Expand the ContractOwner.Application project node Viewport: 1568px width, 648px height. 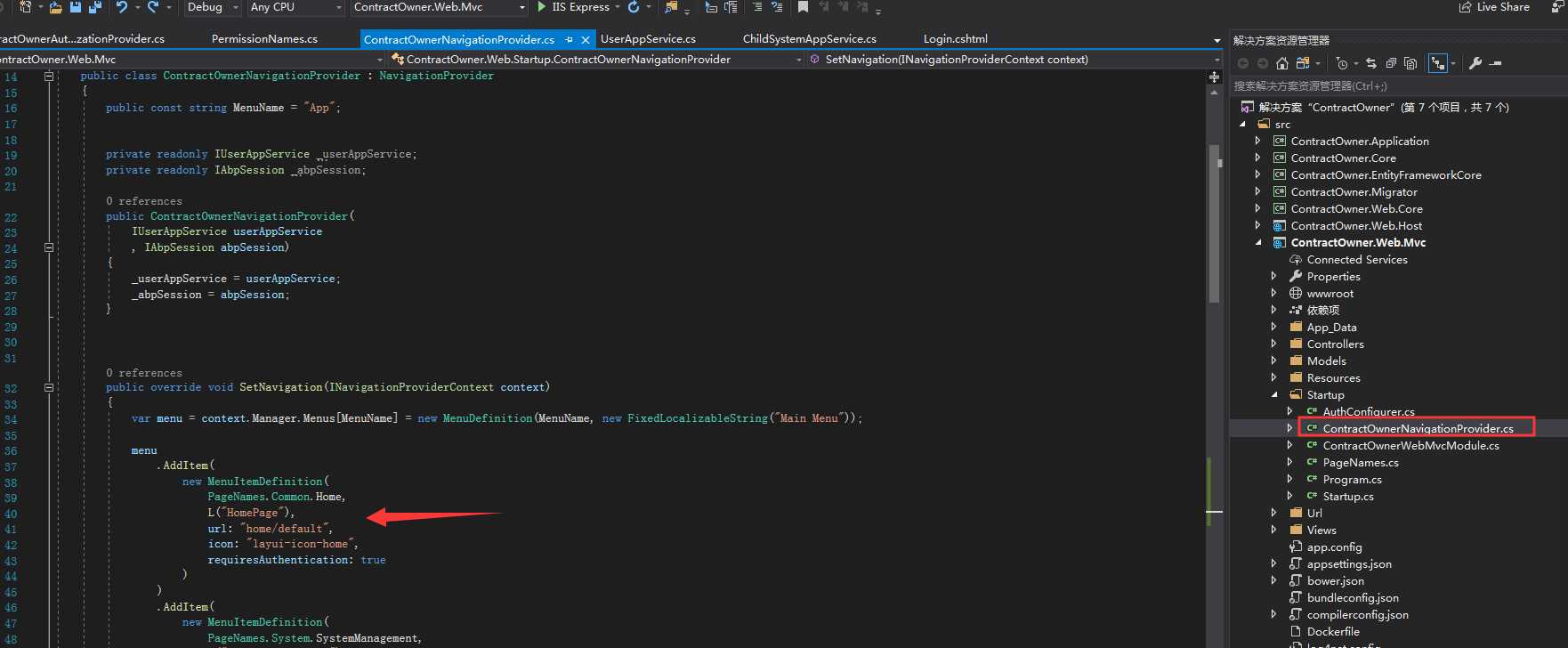coord(1257,141)
